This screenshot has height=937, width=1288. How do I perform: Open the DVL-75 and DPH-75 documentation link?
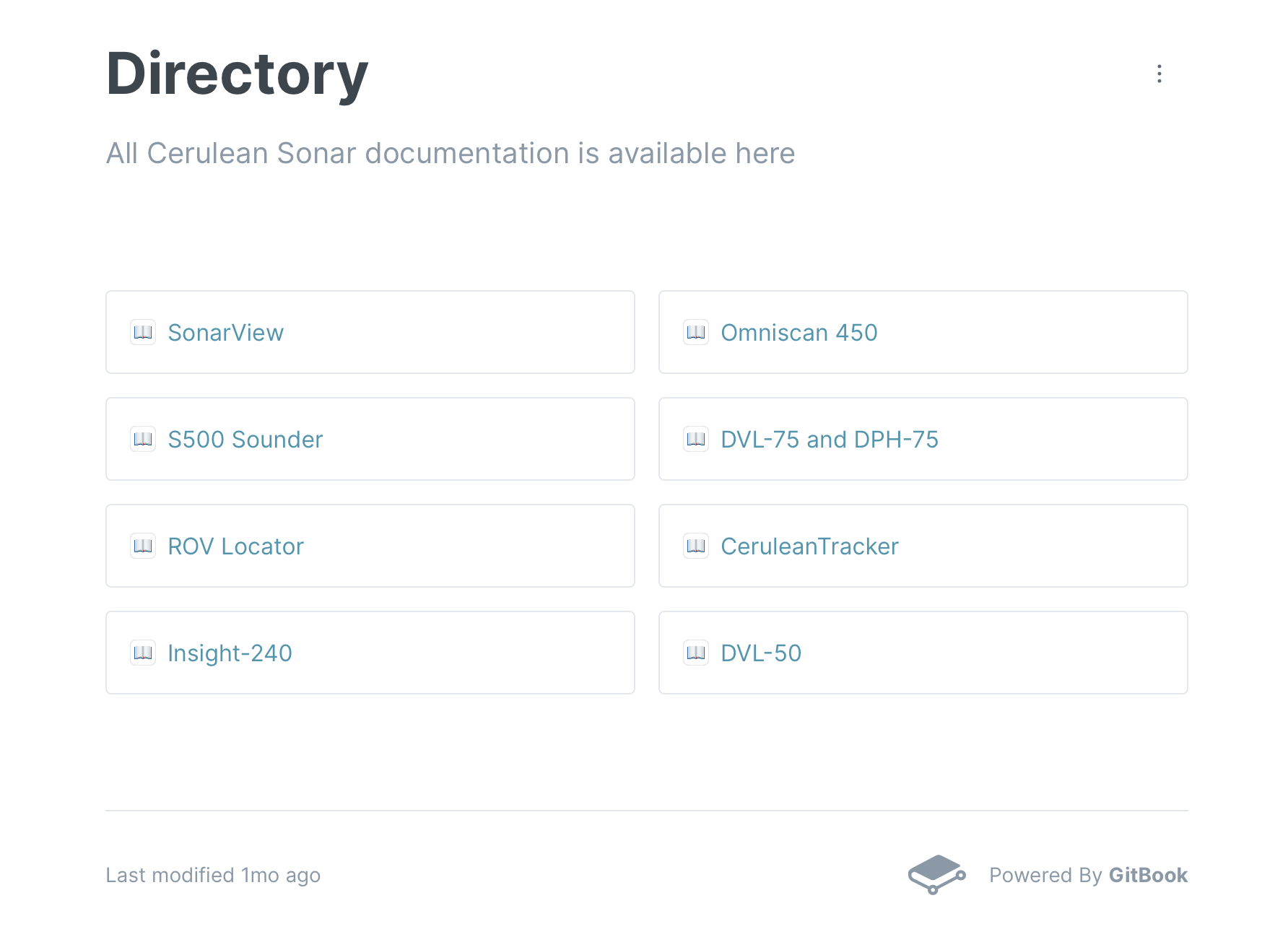923,439
